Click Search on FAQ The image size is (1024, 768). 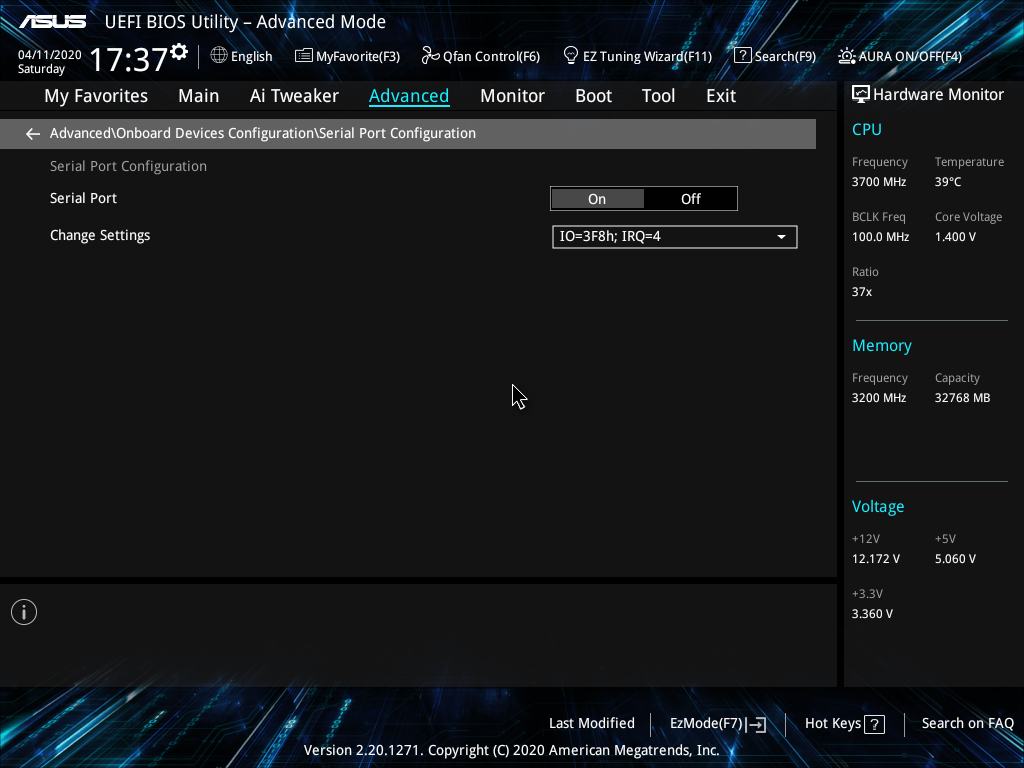(x=967, y=724)
